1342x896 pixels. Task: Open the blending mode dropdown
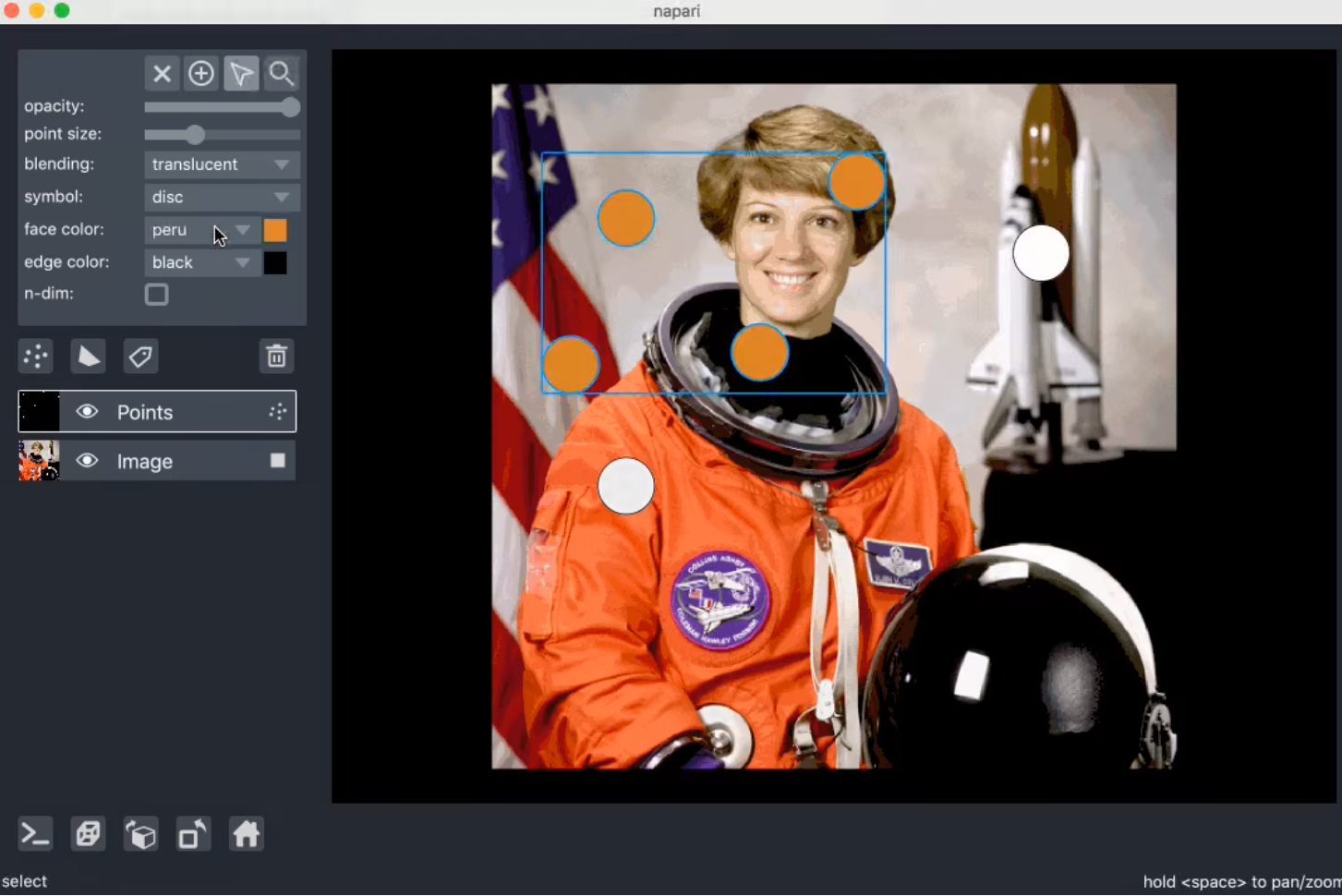[x=222, y=164]
